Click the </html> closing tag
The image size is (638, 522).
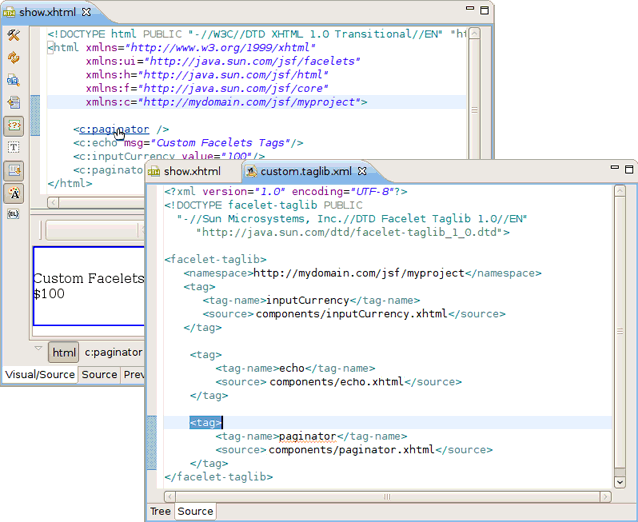(x=70, y=183)
